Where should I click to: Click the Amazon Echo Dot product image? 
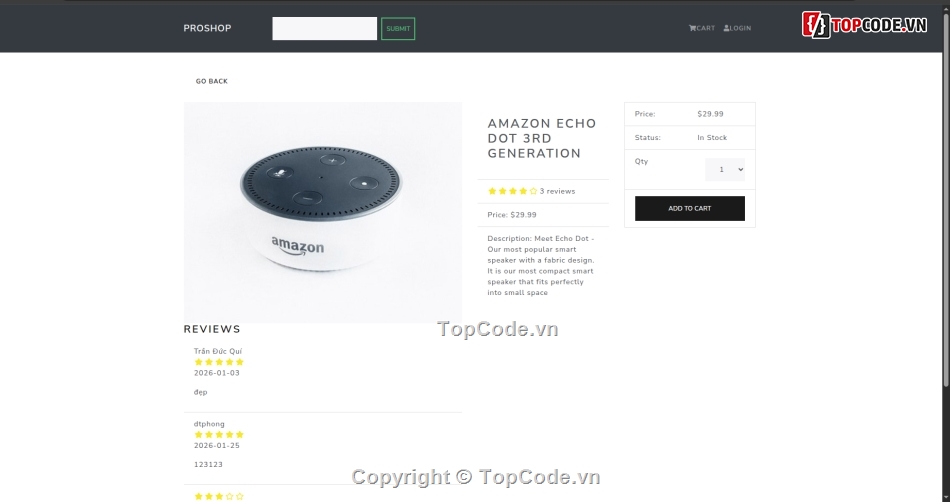coord(322,212)
